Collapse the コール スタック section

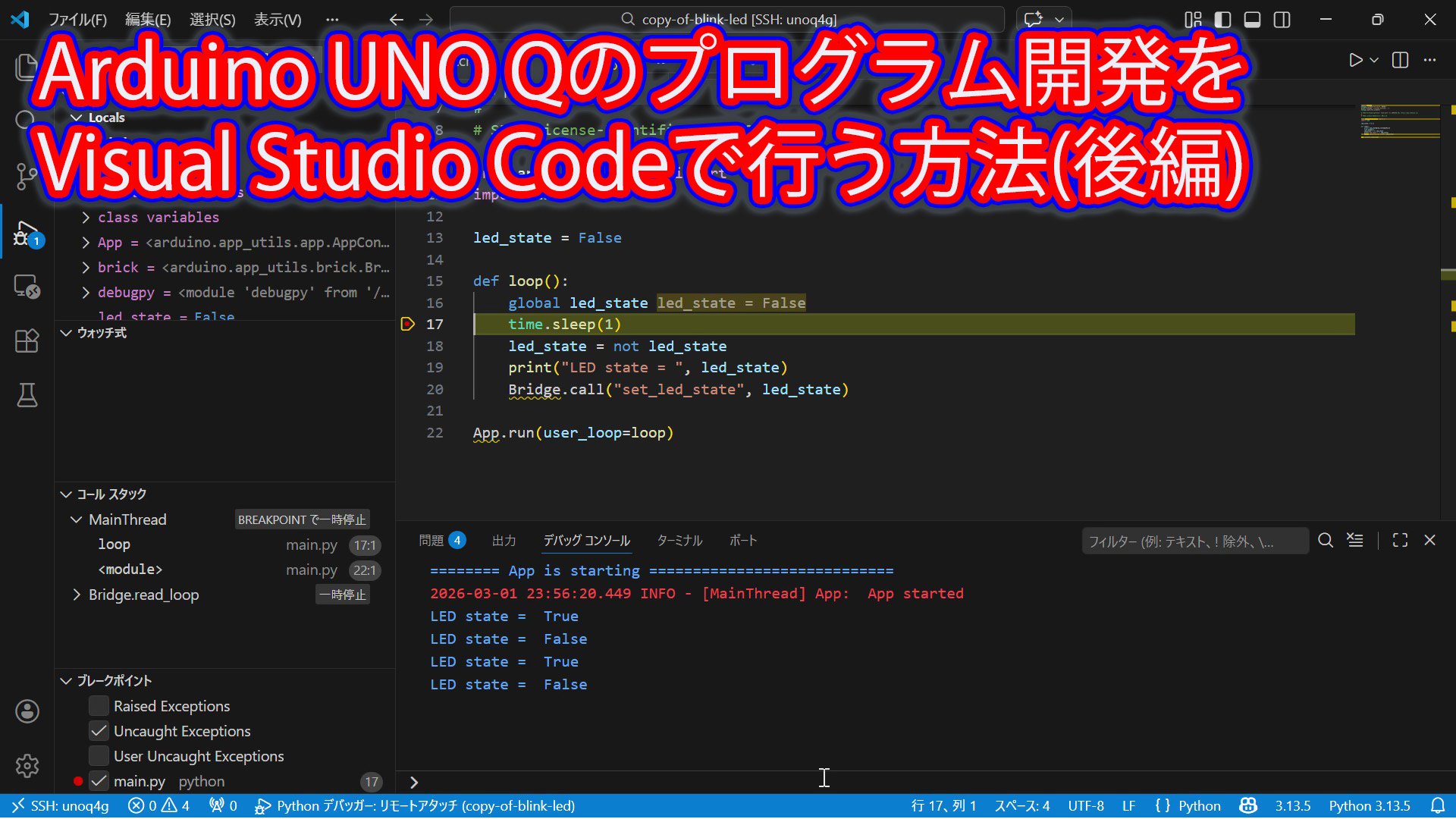[67, 494]
